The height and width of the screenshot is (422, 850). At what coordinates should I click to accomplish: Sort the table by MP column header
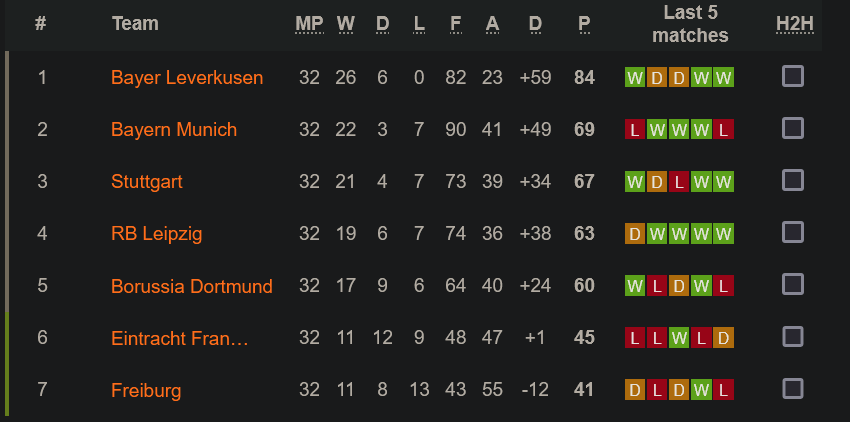click(x=309, y=24)
